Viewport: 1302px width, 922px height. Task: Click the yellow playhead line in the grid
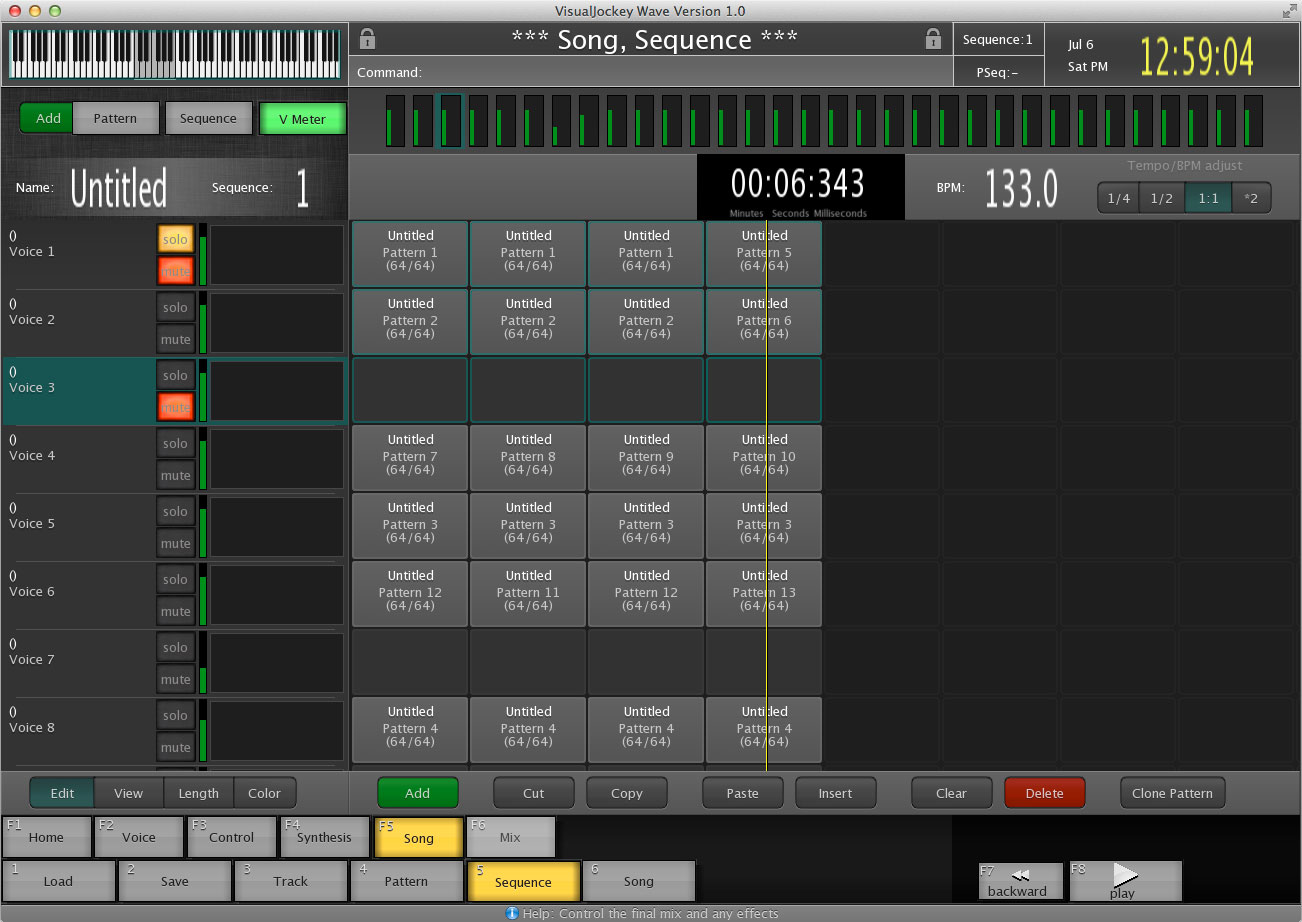(766, 495)
